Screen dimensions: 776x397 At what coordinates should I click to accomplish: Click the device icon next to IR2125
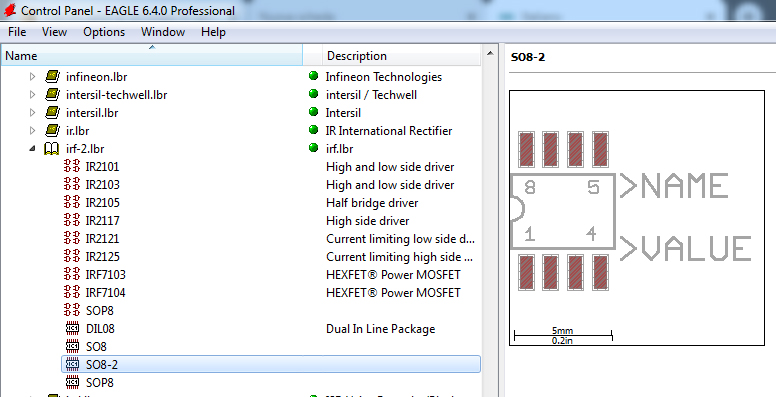click(72, 256)
